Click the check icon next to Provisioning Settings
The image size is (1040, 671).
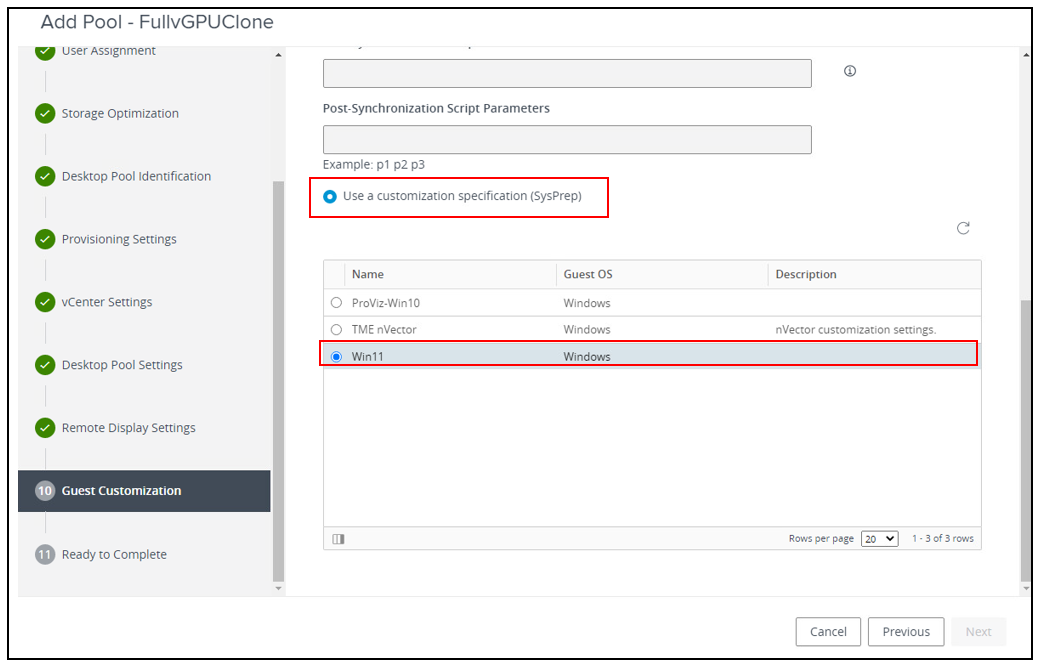(x=45, y=239)
